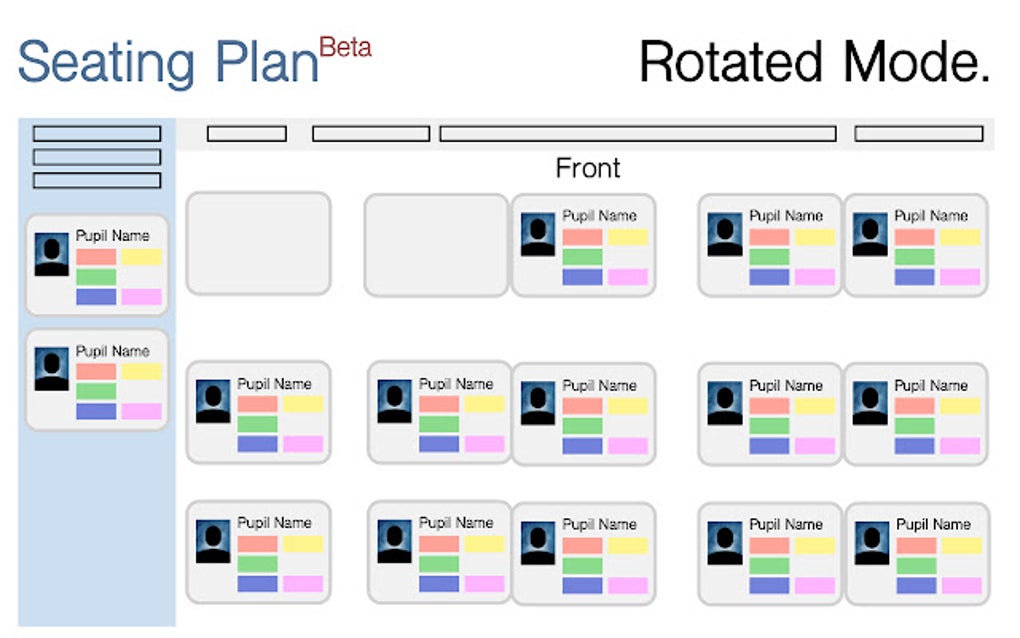Open the third selector in the blue sidebar

(x=97, y=178)
